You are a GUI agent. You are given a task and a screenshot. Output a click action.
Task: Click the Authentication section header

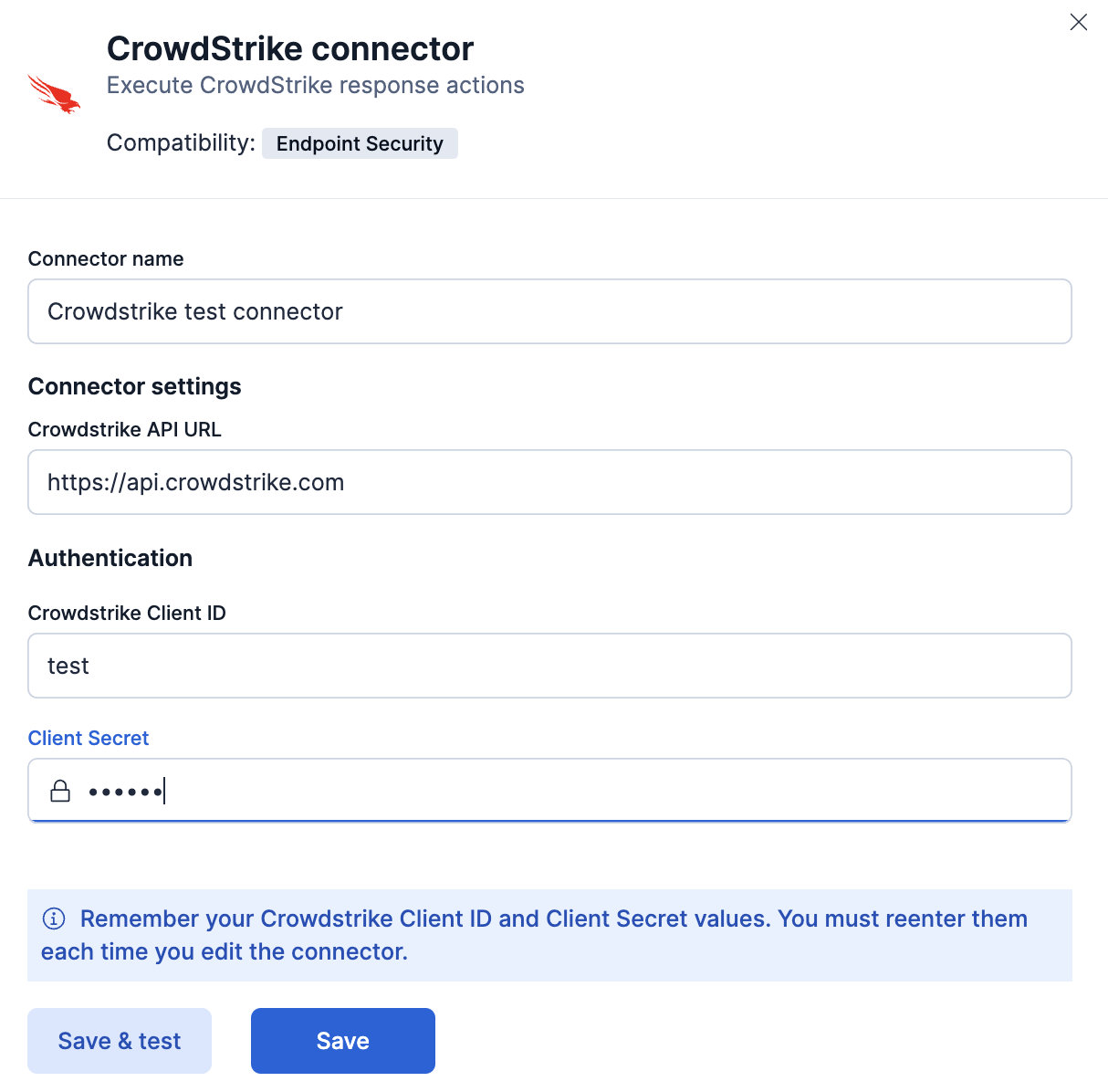[110, 558]
